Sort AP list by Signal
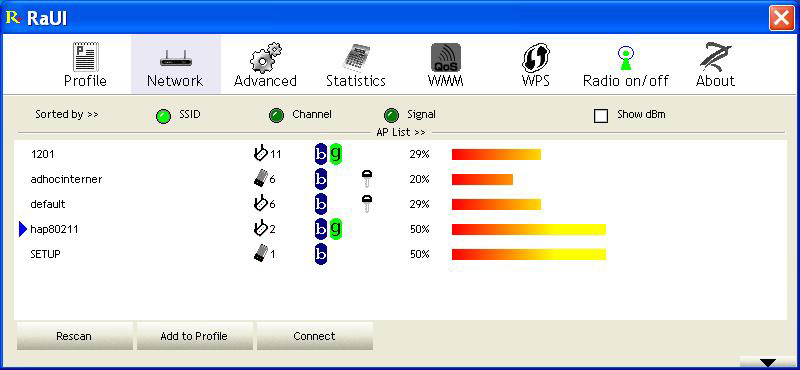 coord(391,115)
